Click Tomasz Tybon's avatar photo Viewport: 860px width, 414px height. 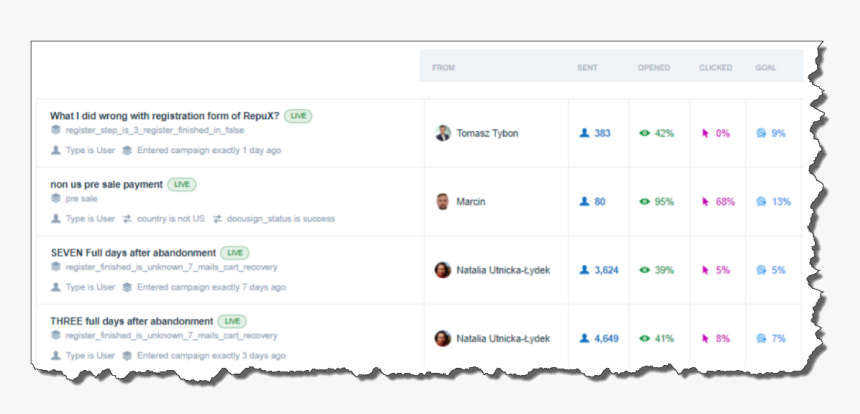tap(443, 133)
